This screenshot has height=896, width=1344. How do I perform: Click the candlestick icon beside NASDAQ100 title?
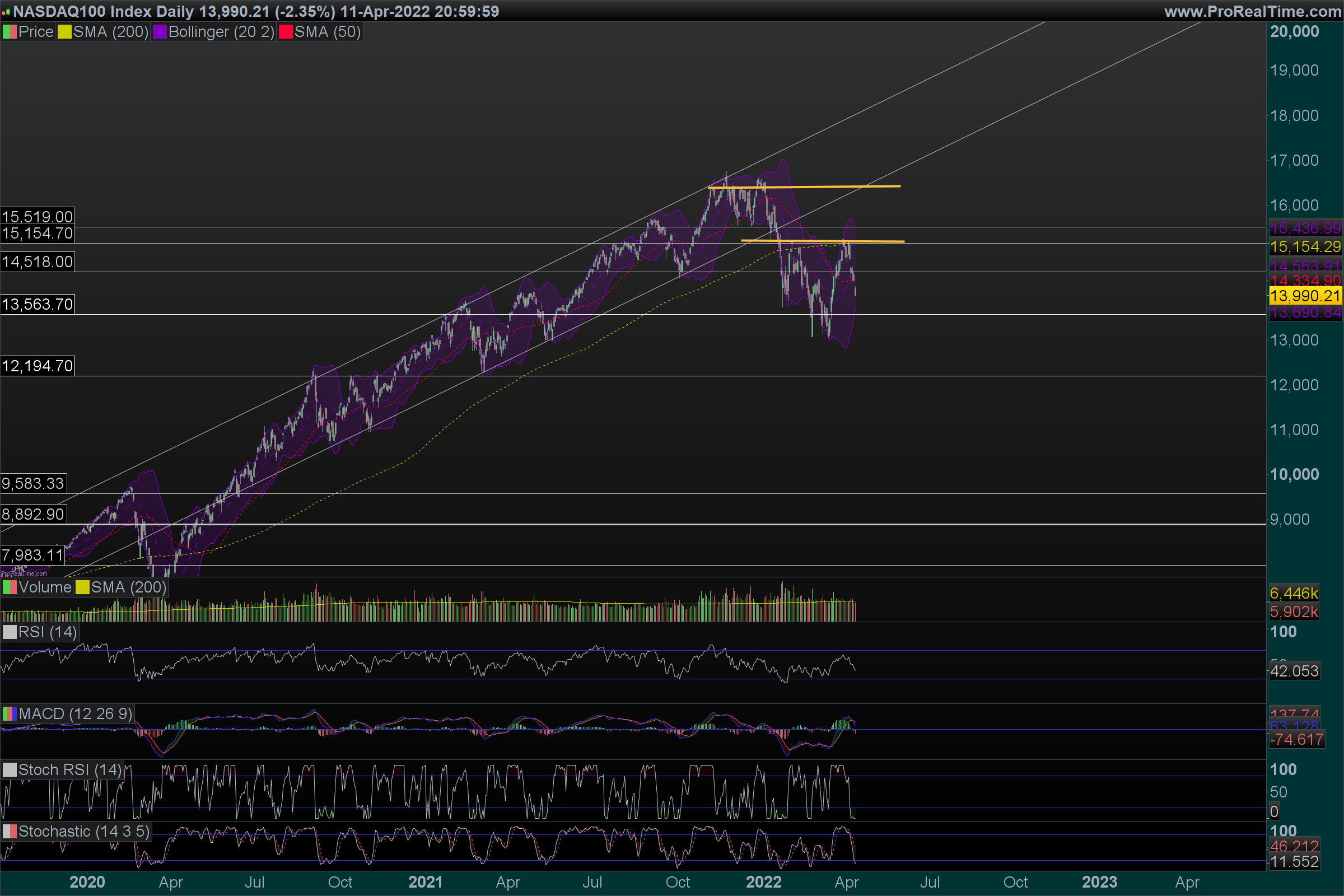[6, 11]
